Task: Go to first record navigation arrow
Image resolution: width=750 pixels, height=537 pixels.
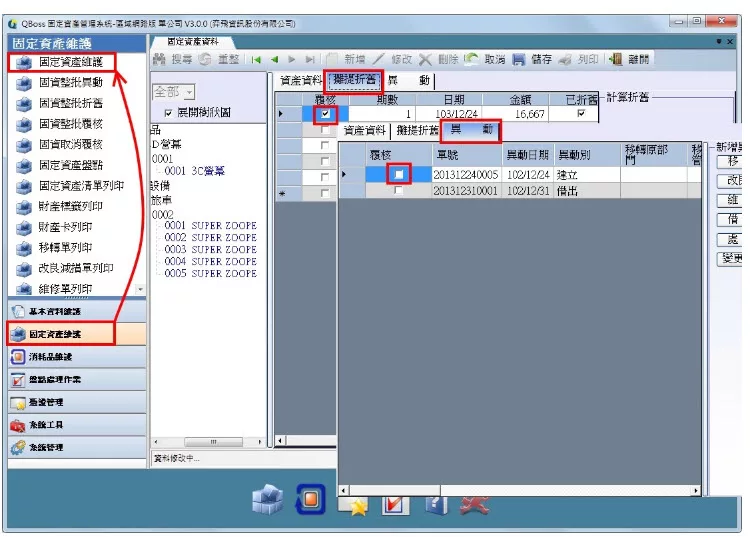Action: click(x=257, y=60)
